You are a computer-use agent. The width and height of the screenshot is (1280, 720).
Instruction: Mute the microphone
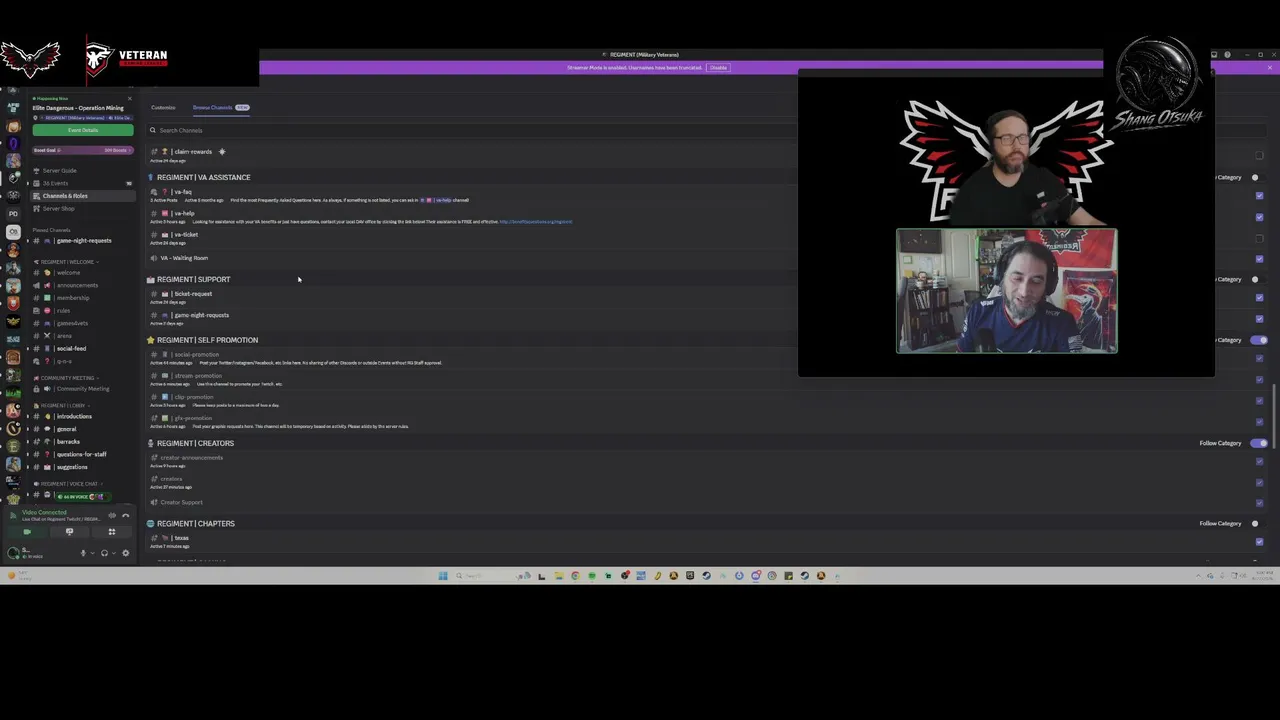83,553
